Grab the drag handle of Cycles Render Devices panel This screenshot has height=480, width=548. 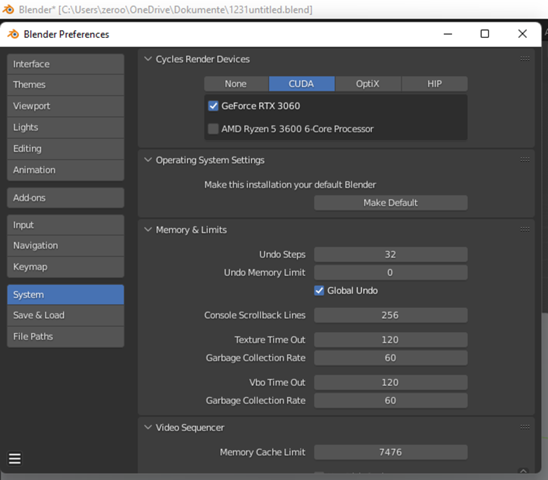[525, 59]
